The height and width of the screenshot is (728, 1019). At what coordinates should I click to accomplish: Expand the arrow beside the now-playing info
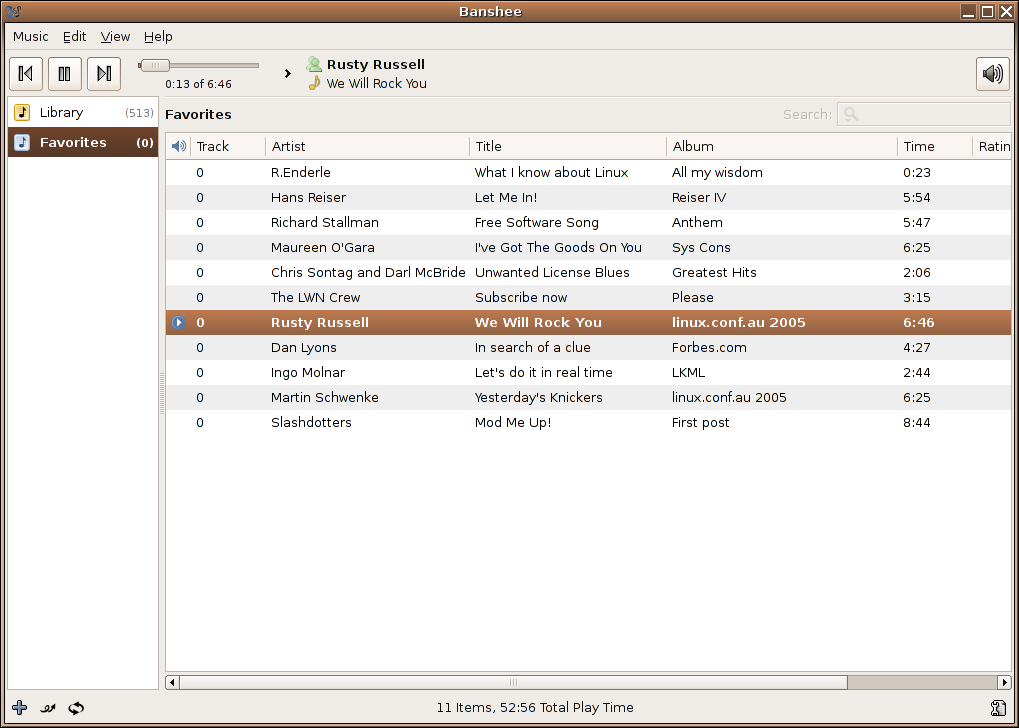point(288,74)
